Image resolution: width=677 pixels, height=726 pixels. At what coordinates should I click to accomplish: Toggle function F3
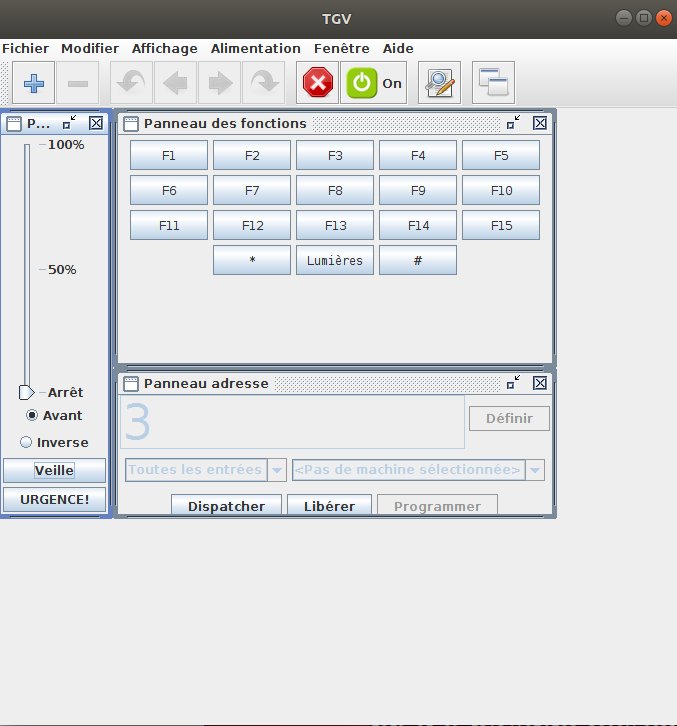(x=335, y=156)
